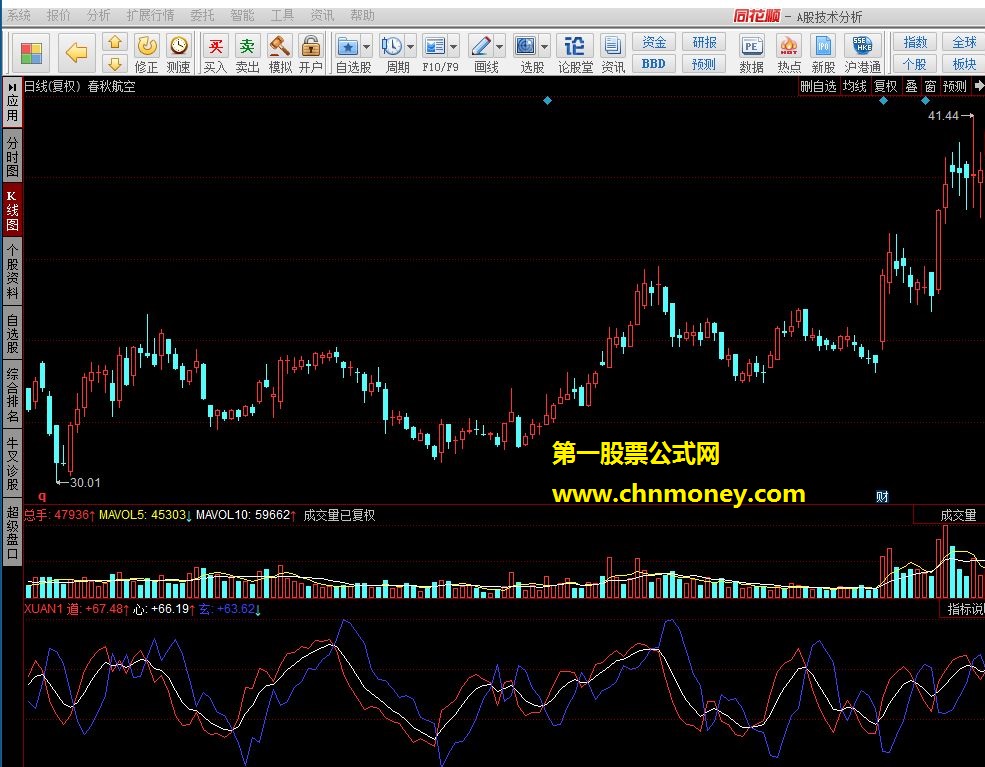The width and height of the screenshot is (985, 767).
Task: Click the 卖出 sell icon
Action: coord(247,53)
